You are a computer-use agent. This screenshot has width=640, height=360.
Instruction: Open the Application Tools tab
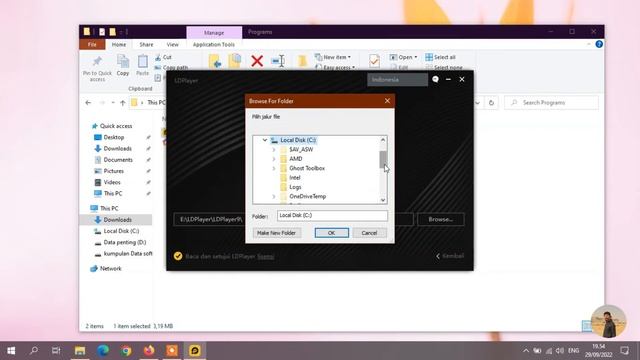coord(214,44)
